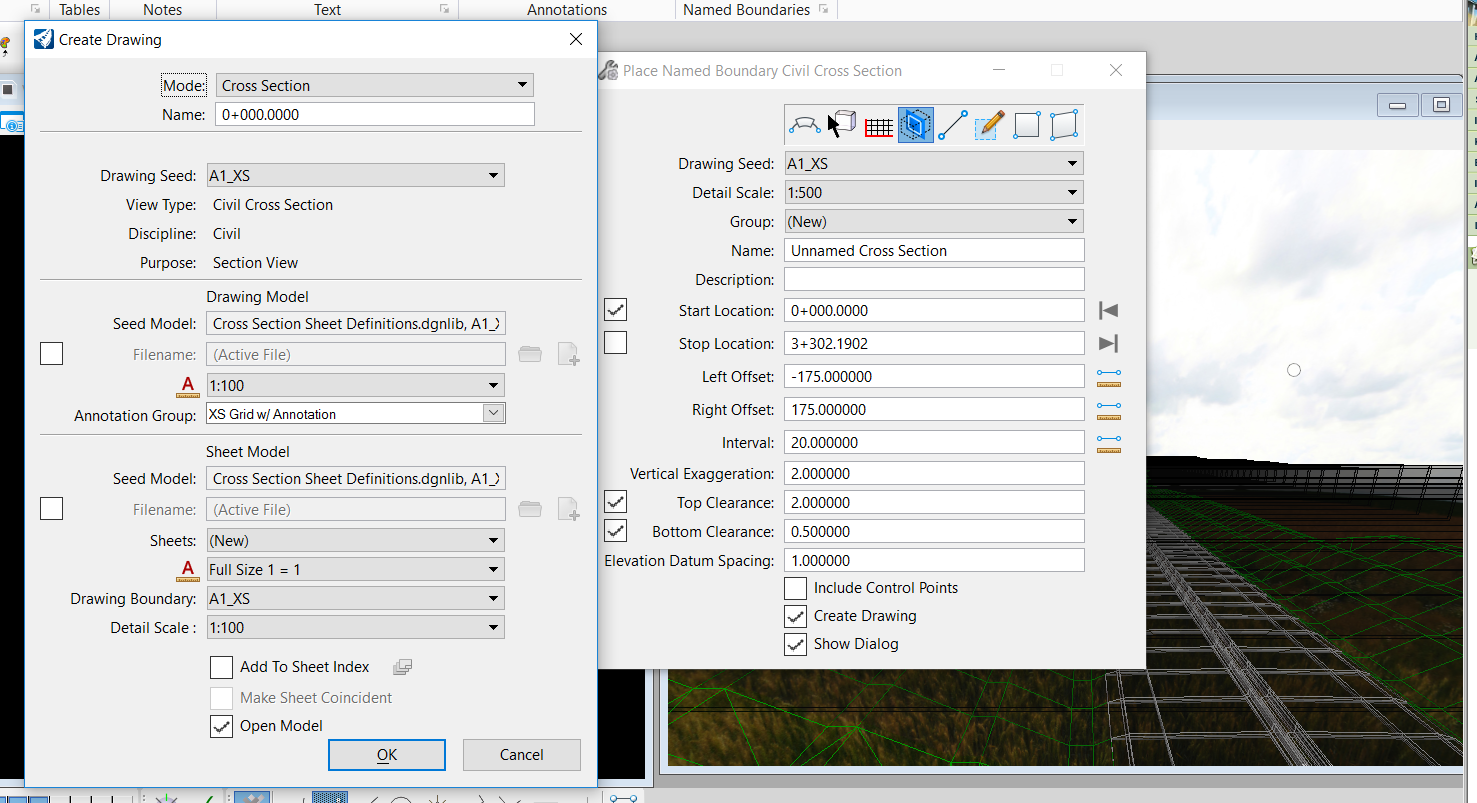Click the lock-to-end arrow beside Stop Location

[x=1108, y=344]
